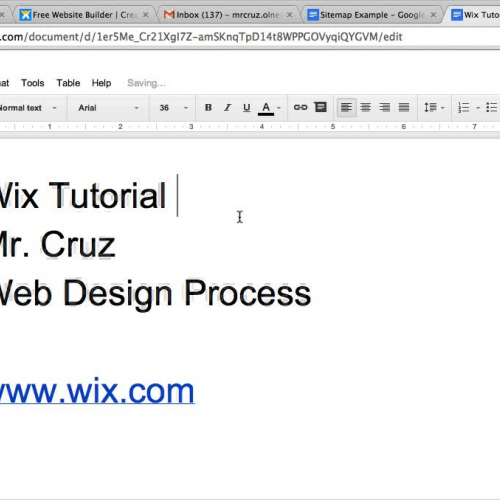Switch to the Wix Tutorial tab

point(474,15)
